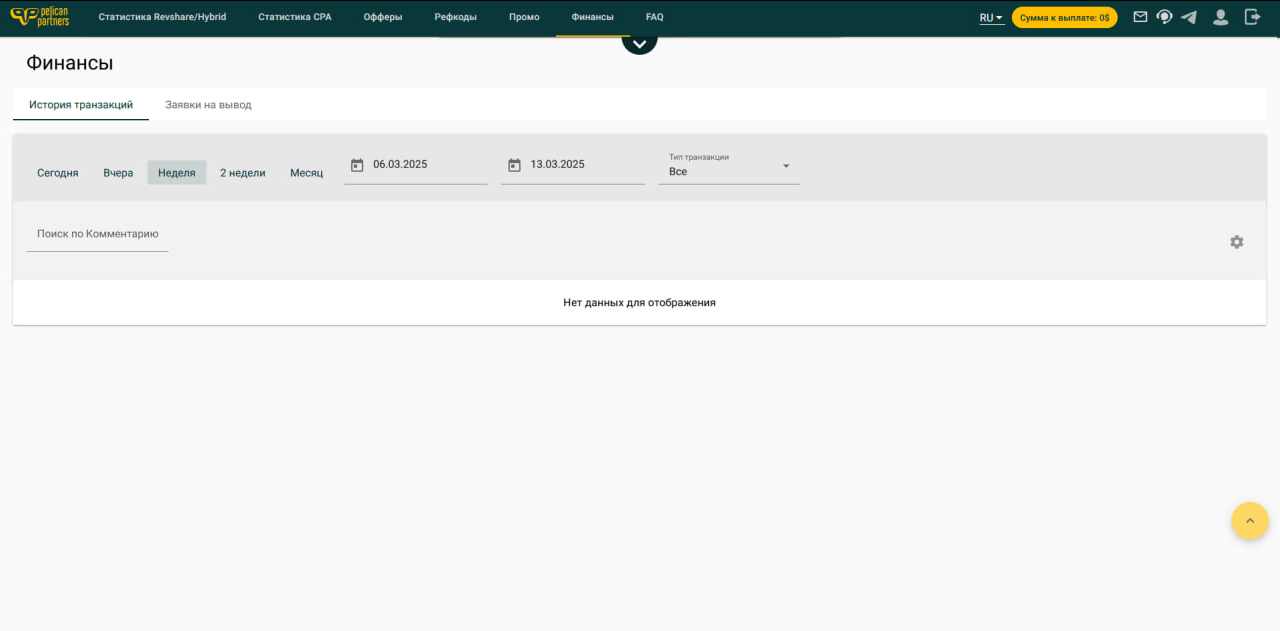1280x631 pixels.
Task: Open the Telegram paper plane icon
Action: click(x=1188, y=17)
